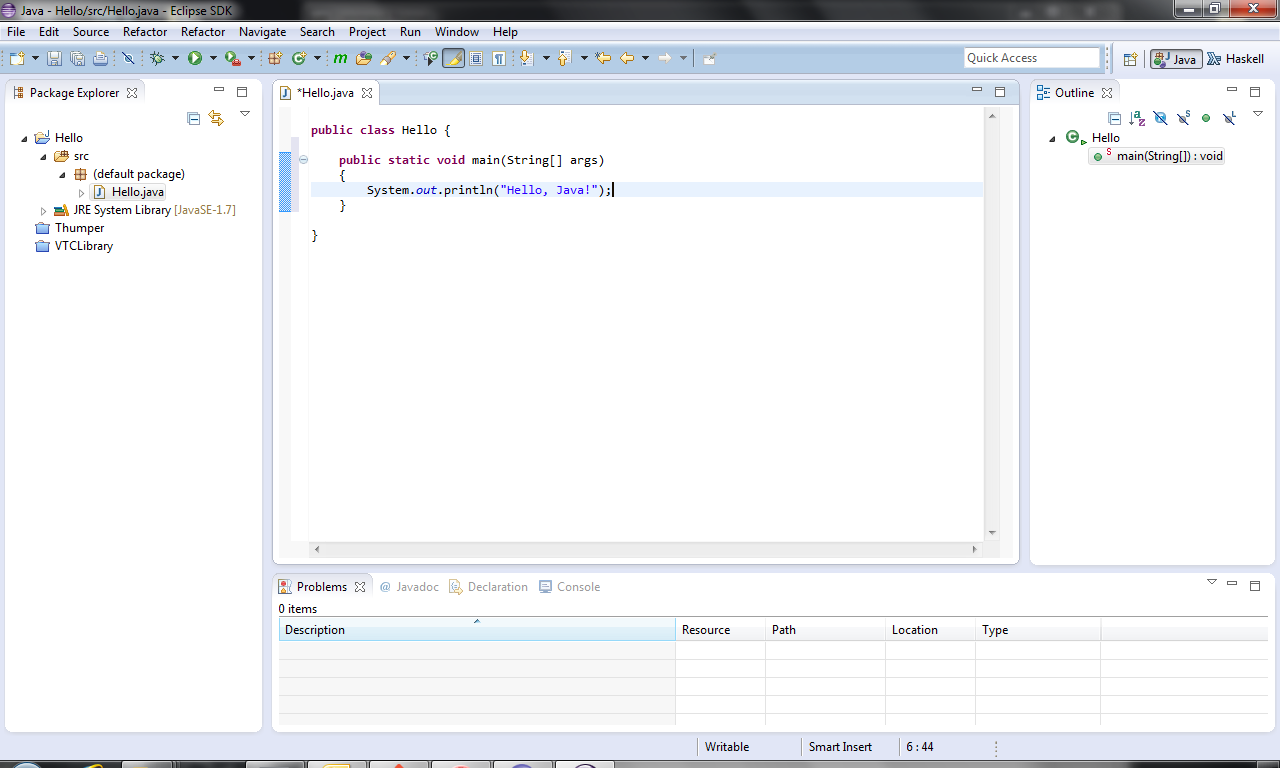Collapse the src folder in tree
The image size is (1280, 768).
coord(43,157)
